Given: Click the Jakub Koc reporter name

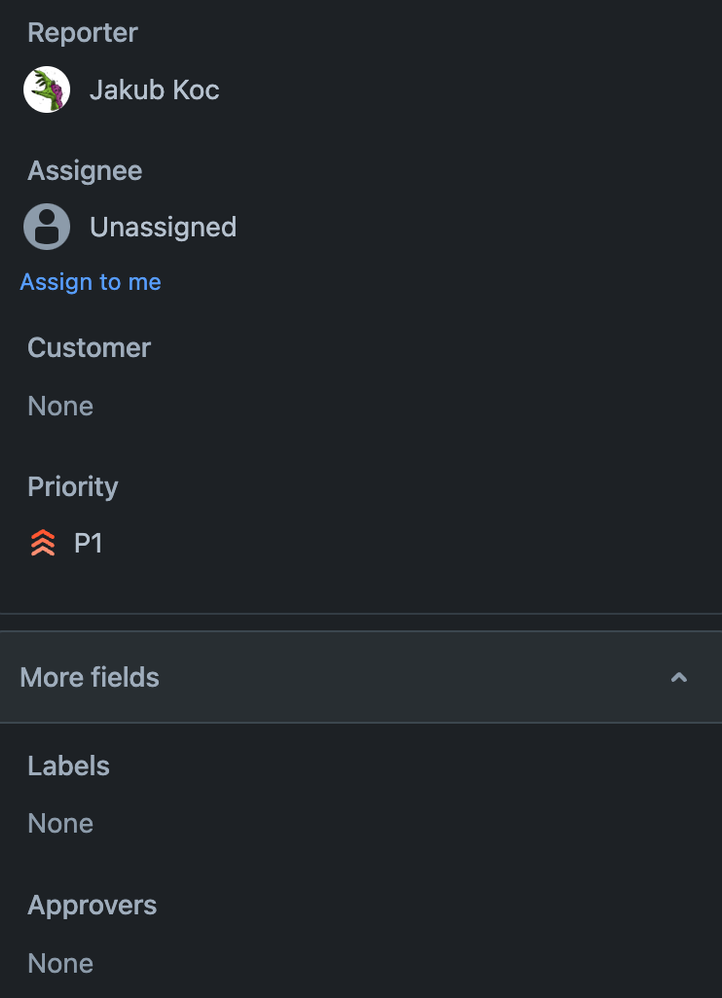Looking at the screenshot, I should coord(154,89).
